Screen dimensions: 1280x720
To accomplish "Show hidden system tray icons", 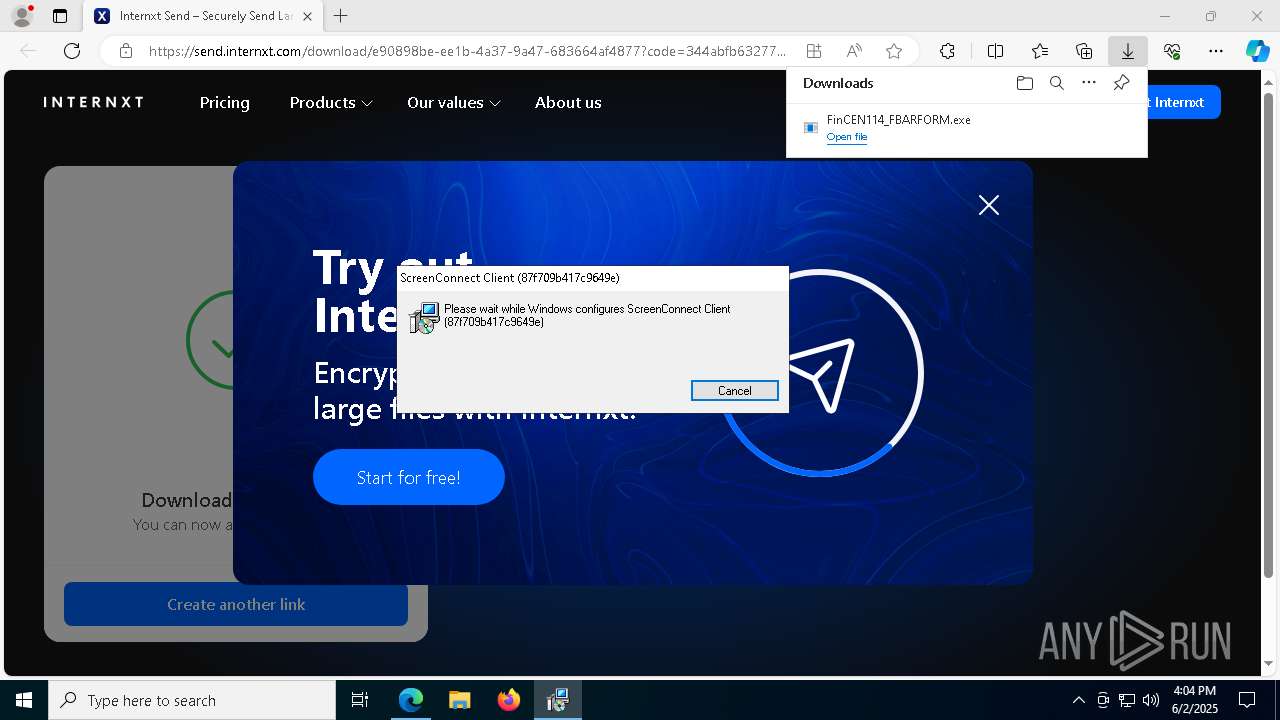I will point(1078,700).
